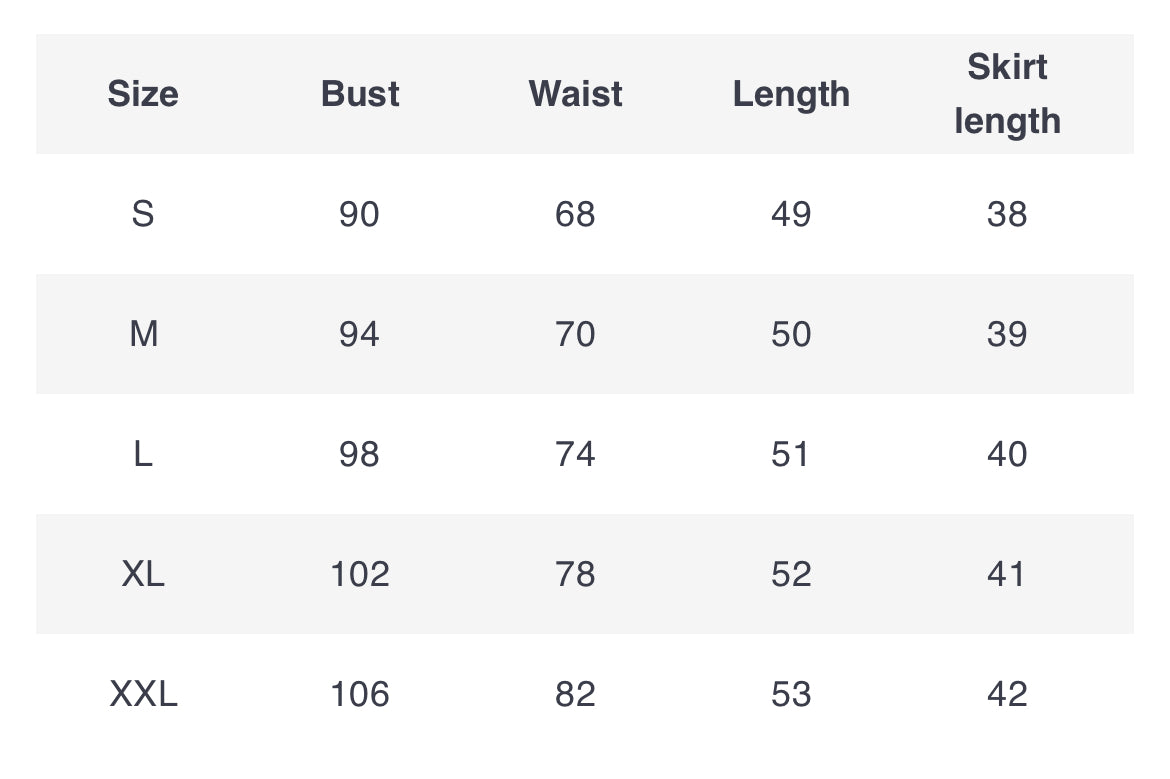Click waist value 70 in M row

575,334
